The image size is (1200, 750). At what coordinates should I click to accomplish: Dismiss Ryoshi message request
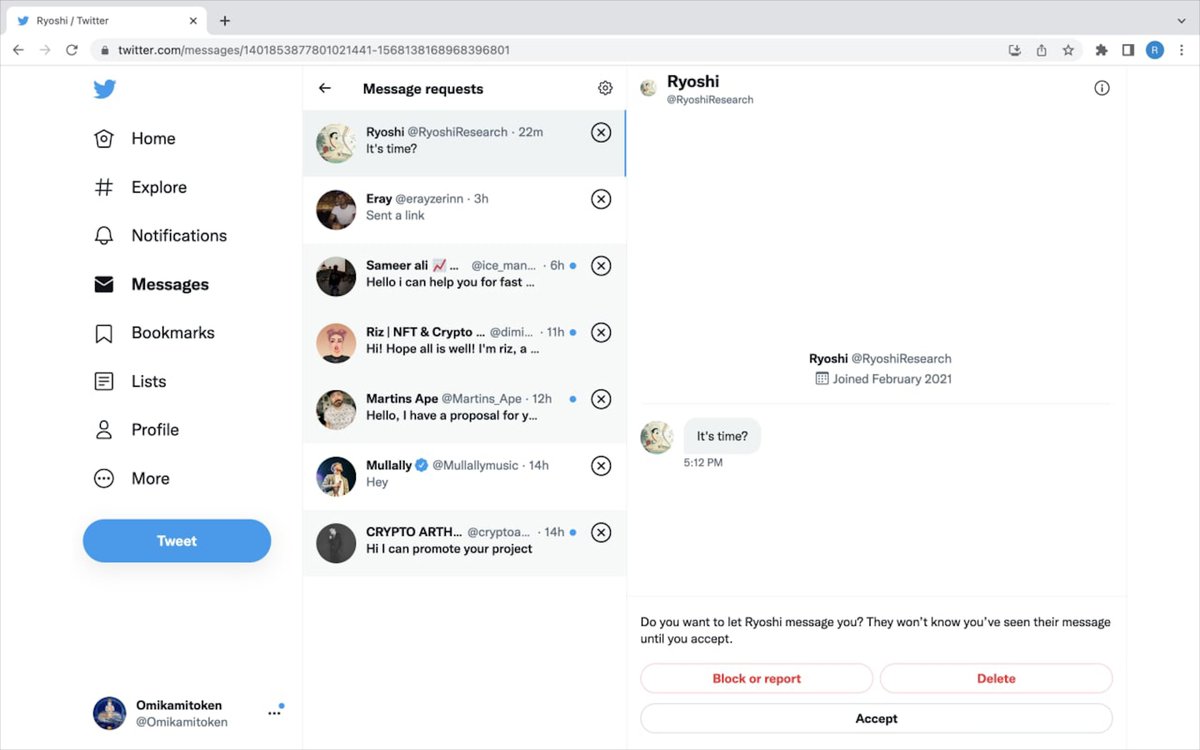point(601,132)
